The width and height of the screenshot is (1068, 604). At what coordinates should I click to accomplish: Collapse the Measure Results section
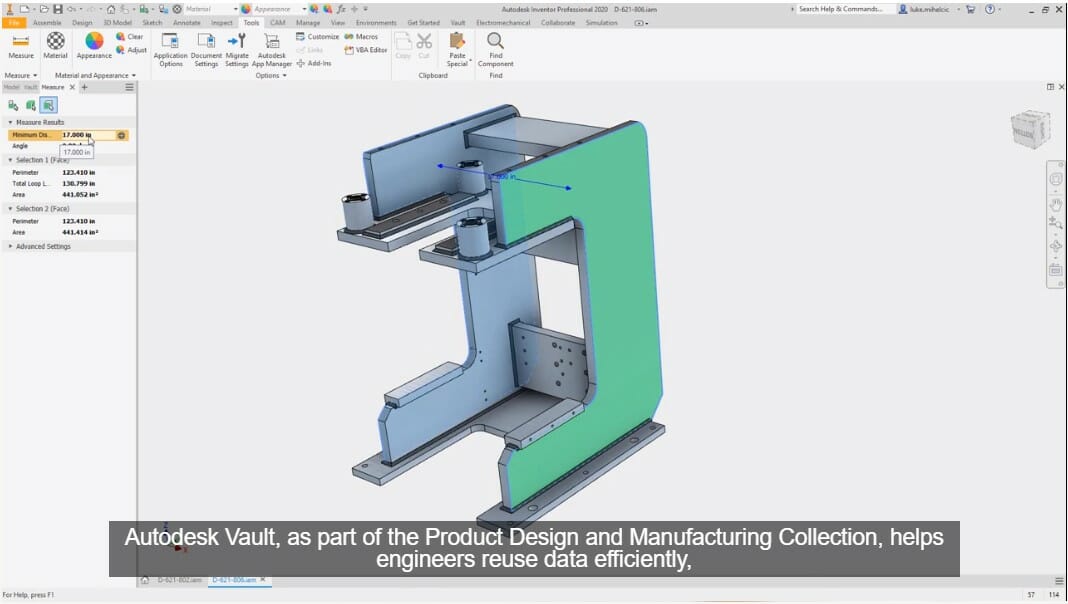click(11, 121)
